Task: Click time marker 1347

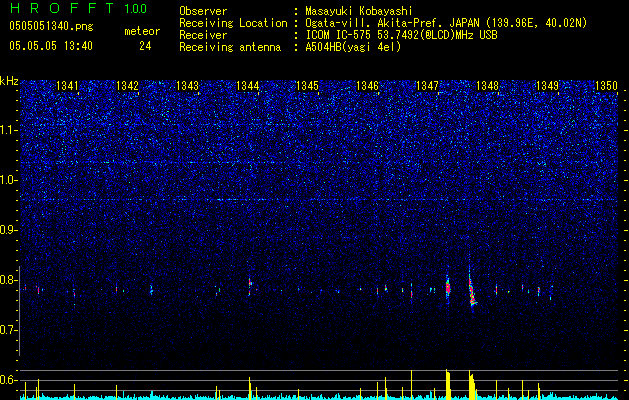Action: point(428,85)
